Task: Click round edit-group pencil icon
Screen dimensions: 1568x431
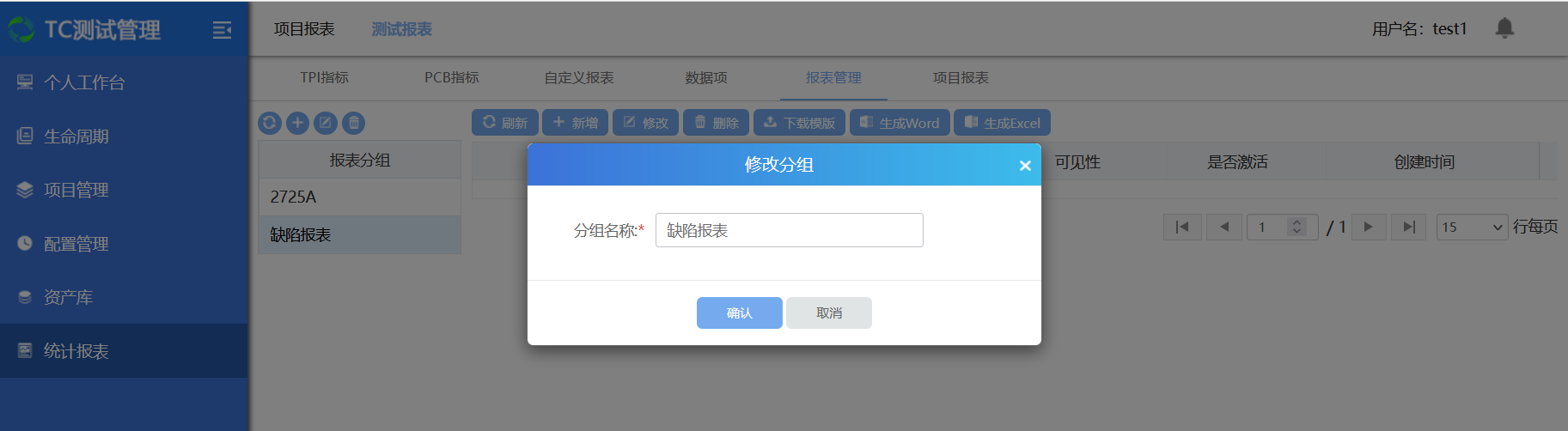Action: [326, 123]
